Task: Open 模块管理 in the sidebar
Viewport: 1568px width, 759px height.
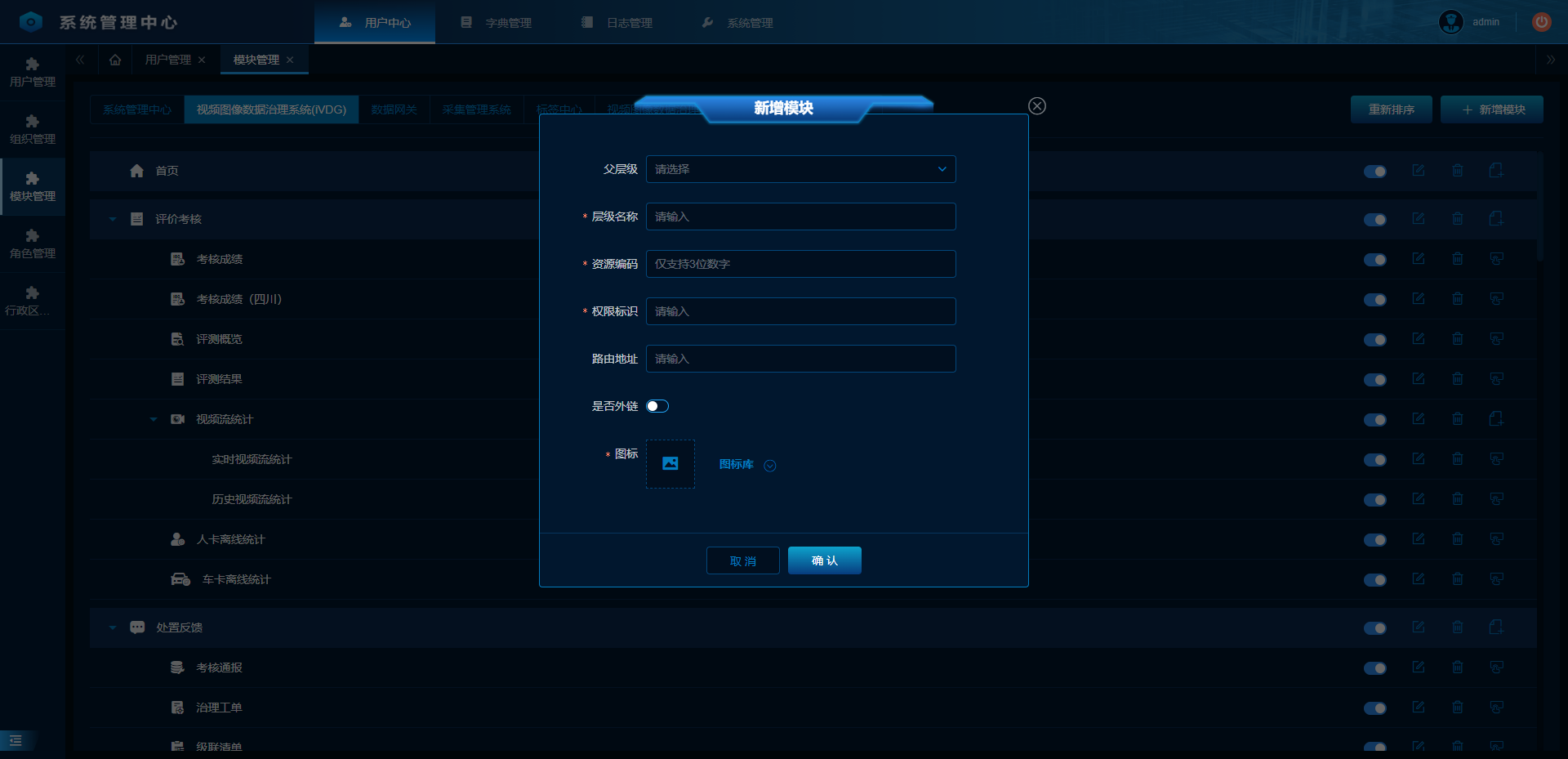Action: pyautogui.click(x=33, y=187)
